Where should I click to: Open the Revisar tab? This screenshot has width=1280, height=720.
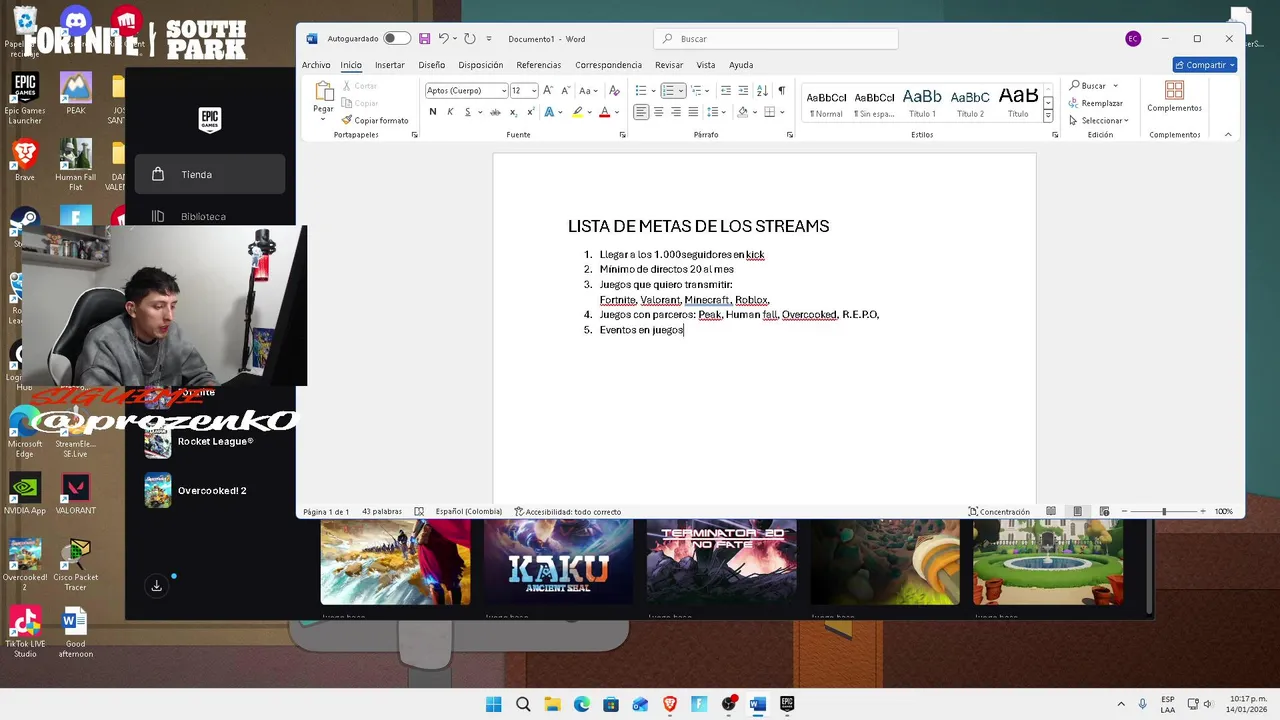[669, 65]
